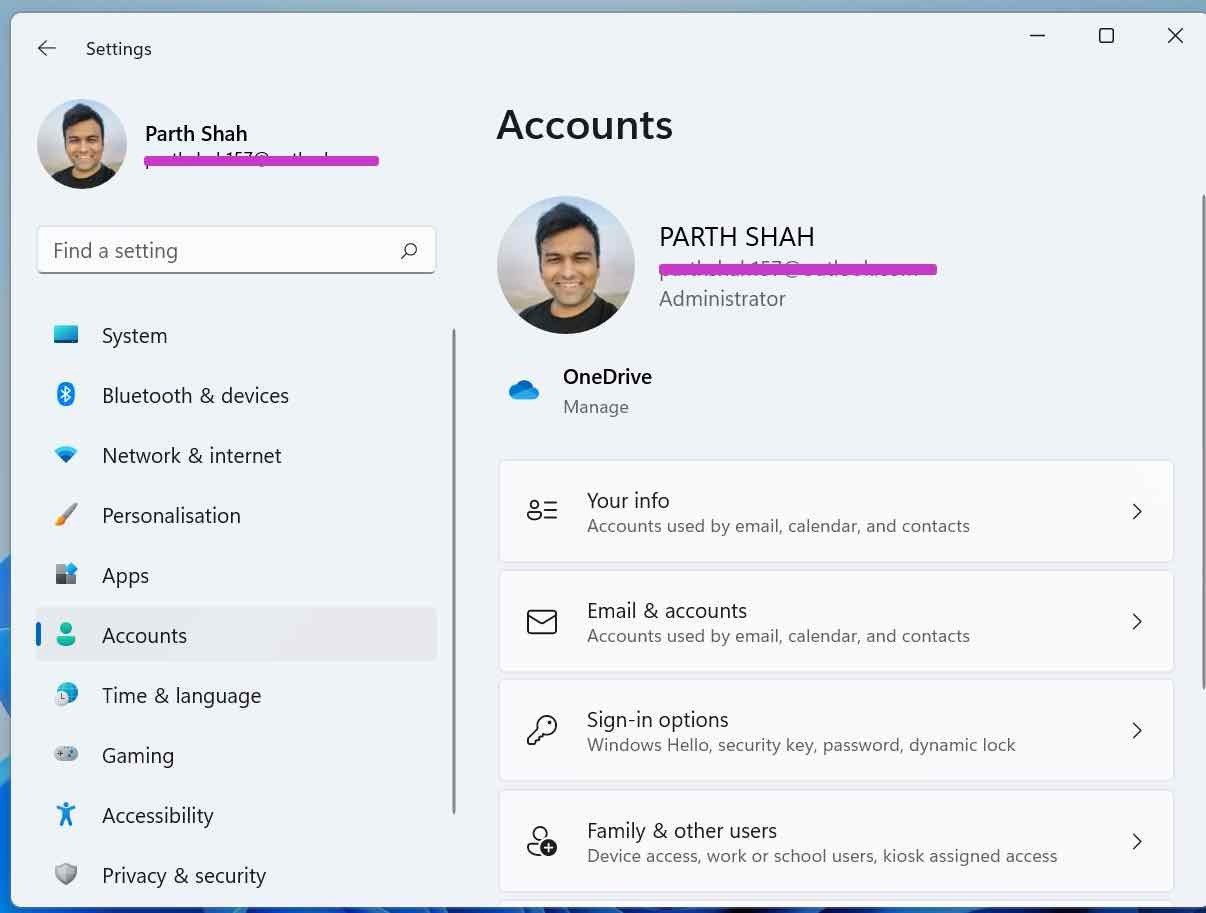Screen dimensions: 1206x913
Task: Click the Your info card icon
Action: pyautogui.click(x=542, y=511)
